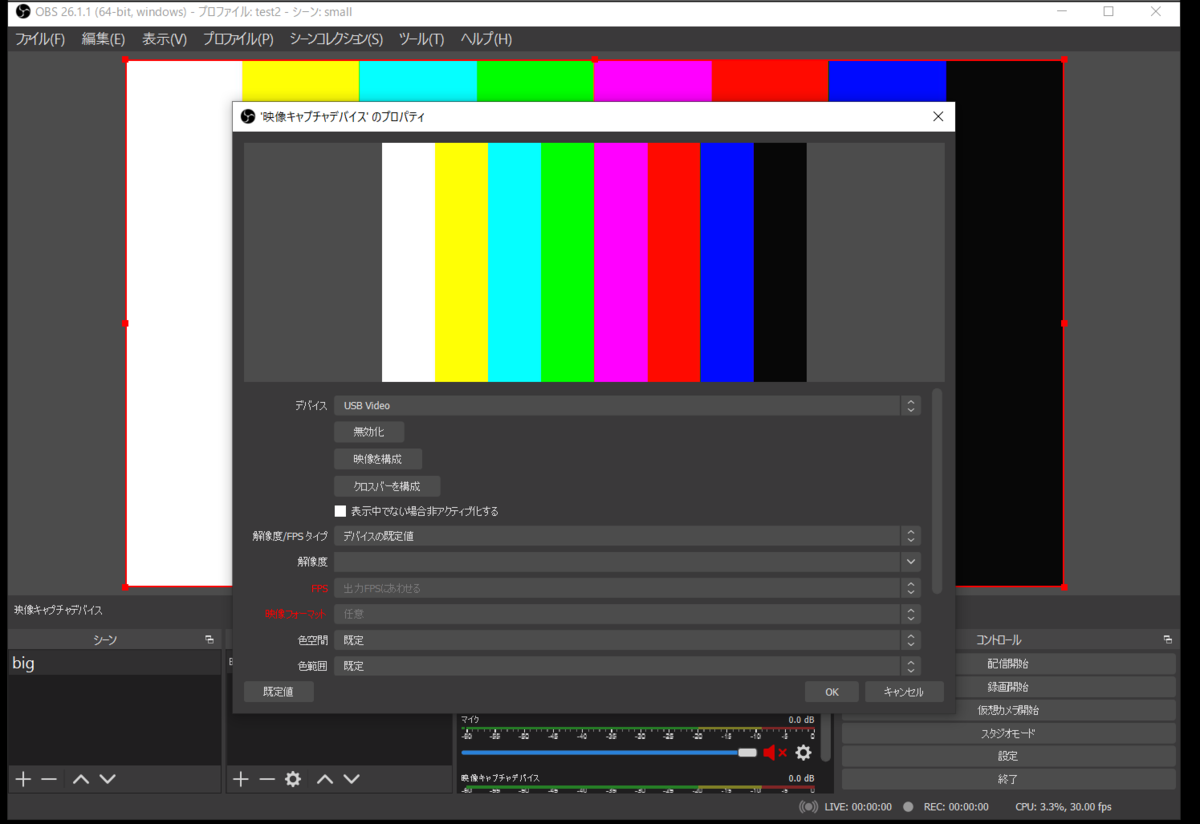Screen dimensions: 1200x824
Task: Start recording with 録画開始
Action: point(1008,687)
